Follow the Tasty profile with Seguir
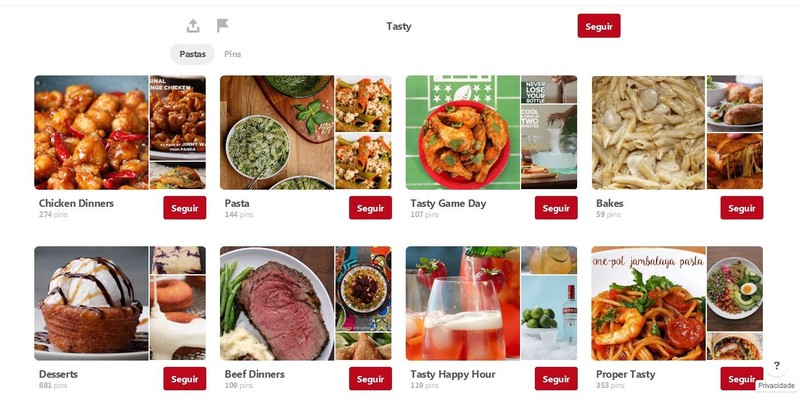The width and height of the screenshot is (800, 400). [x=599, y=26]
